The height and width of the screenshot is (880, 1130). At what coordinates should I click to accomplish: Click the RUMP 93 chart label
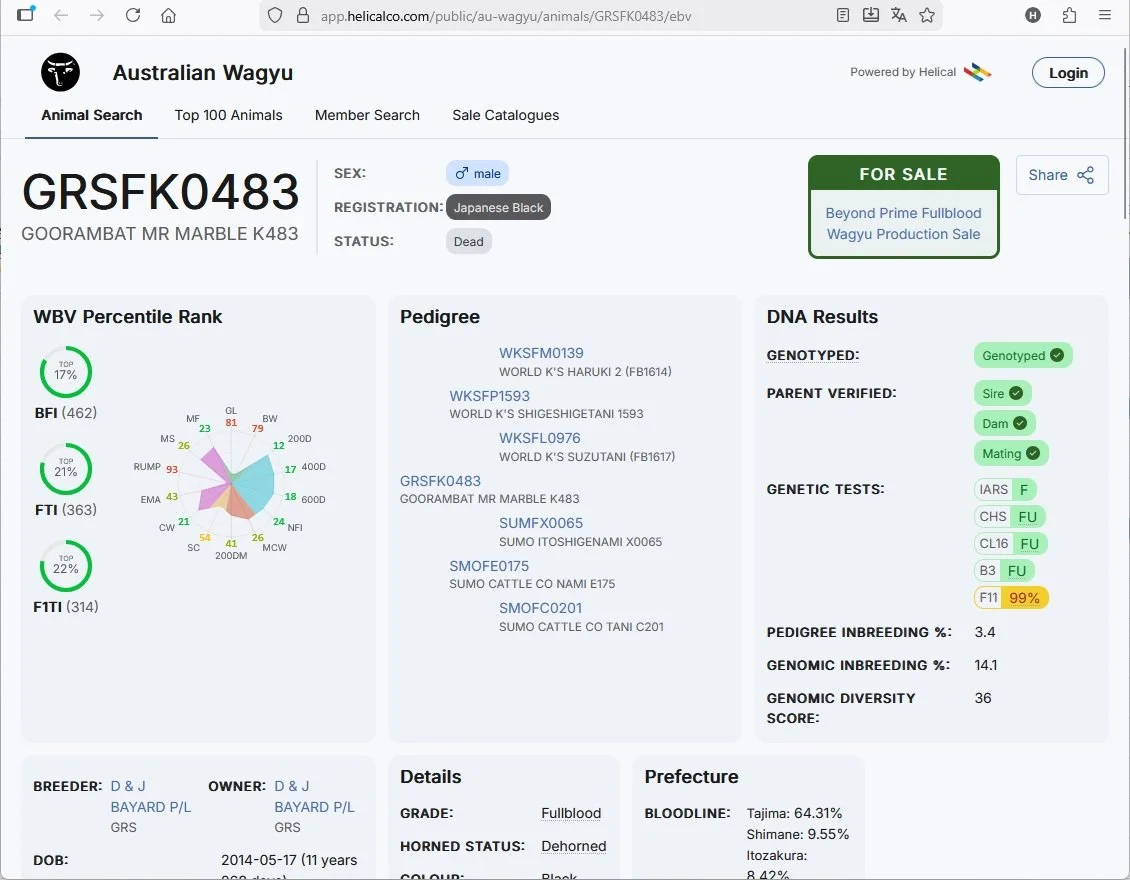[156, 468]
